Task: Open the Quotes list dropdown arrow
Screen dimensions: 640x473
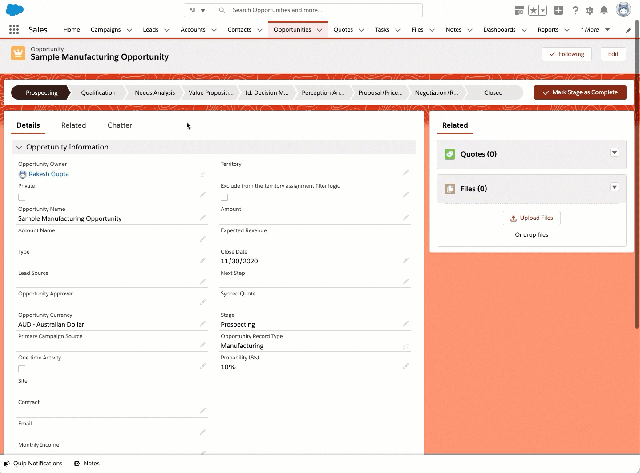Action: click(x=614, y=153)
